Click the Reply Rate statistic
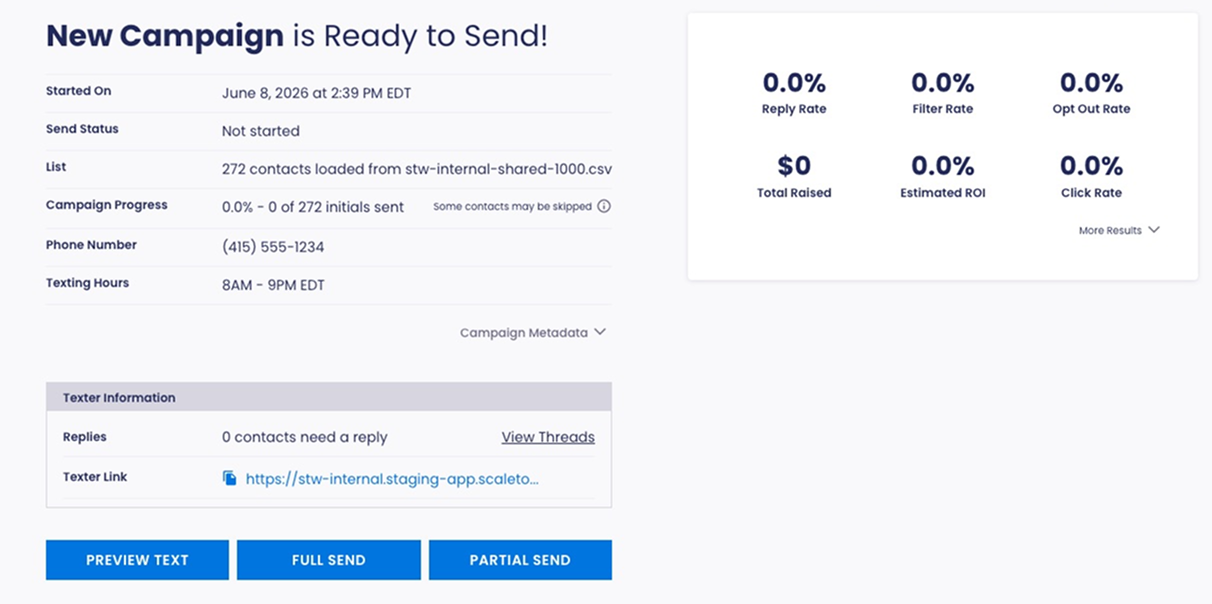The width and height of the screenshot is (1212, 604). click(794, 92)
